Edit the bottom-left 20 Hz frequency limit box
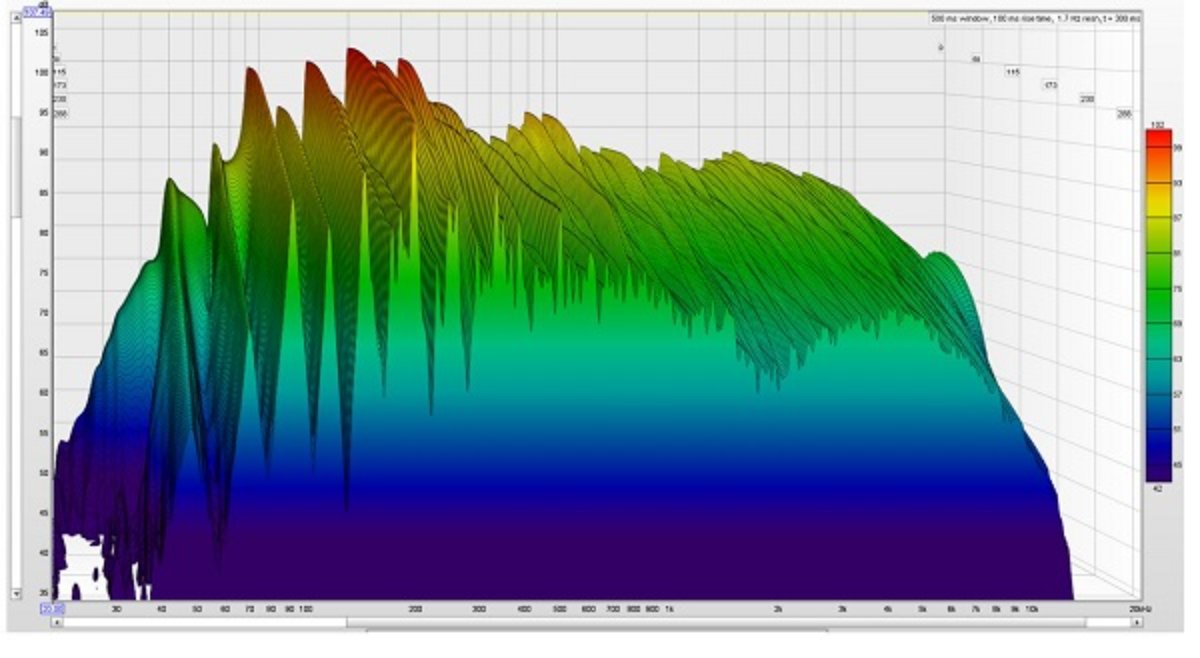1200x658 pixels. pyautogui.click(x=52, y=607)
